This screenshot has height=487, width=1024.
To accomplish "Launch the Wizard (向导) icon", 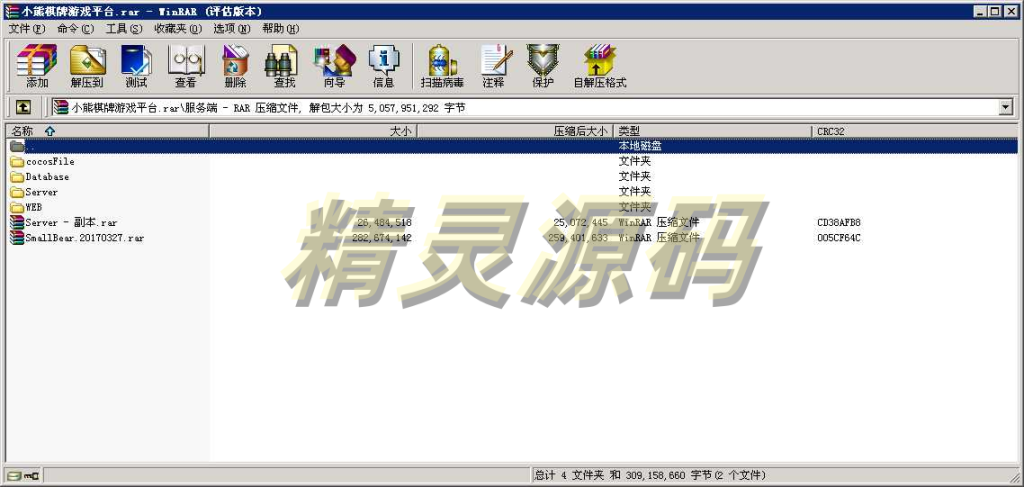I will [x=334, y=66].
